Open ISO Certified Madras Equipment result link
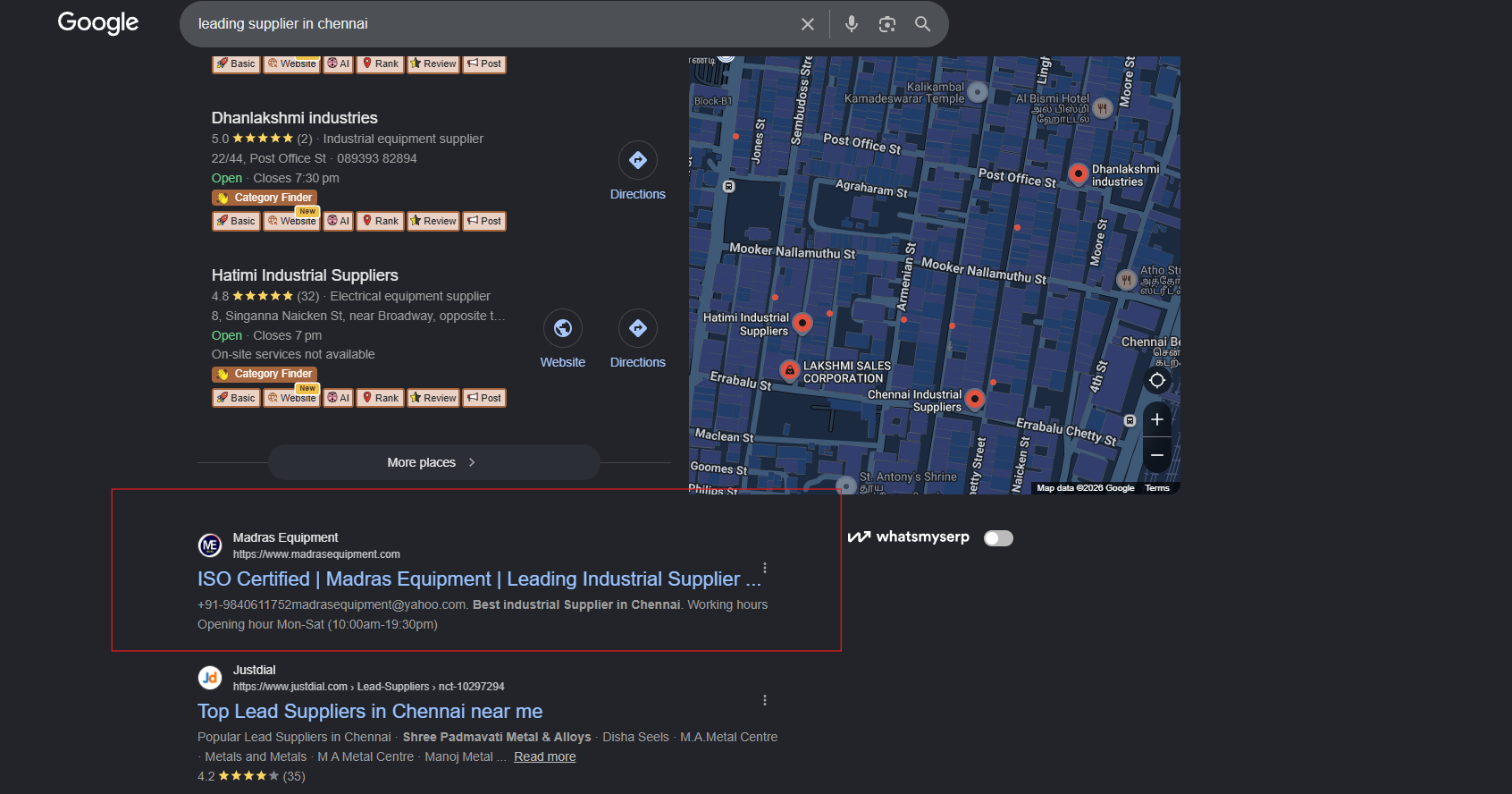The height and width of the screenshot is (794, 1512). coord(479,579)
